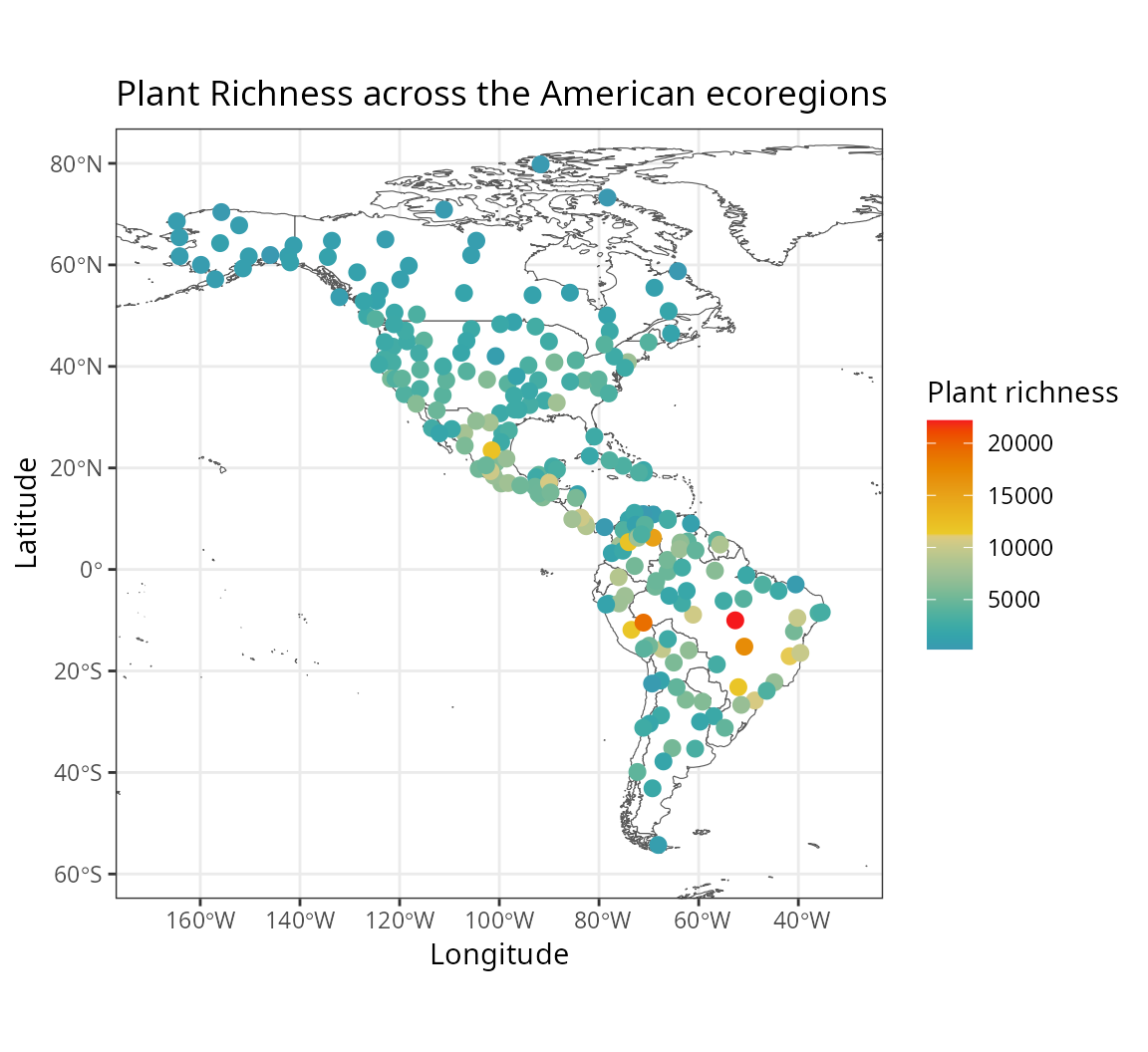Click the legend color gradient bar

(x=949, y=535)
